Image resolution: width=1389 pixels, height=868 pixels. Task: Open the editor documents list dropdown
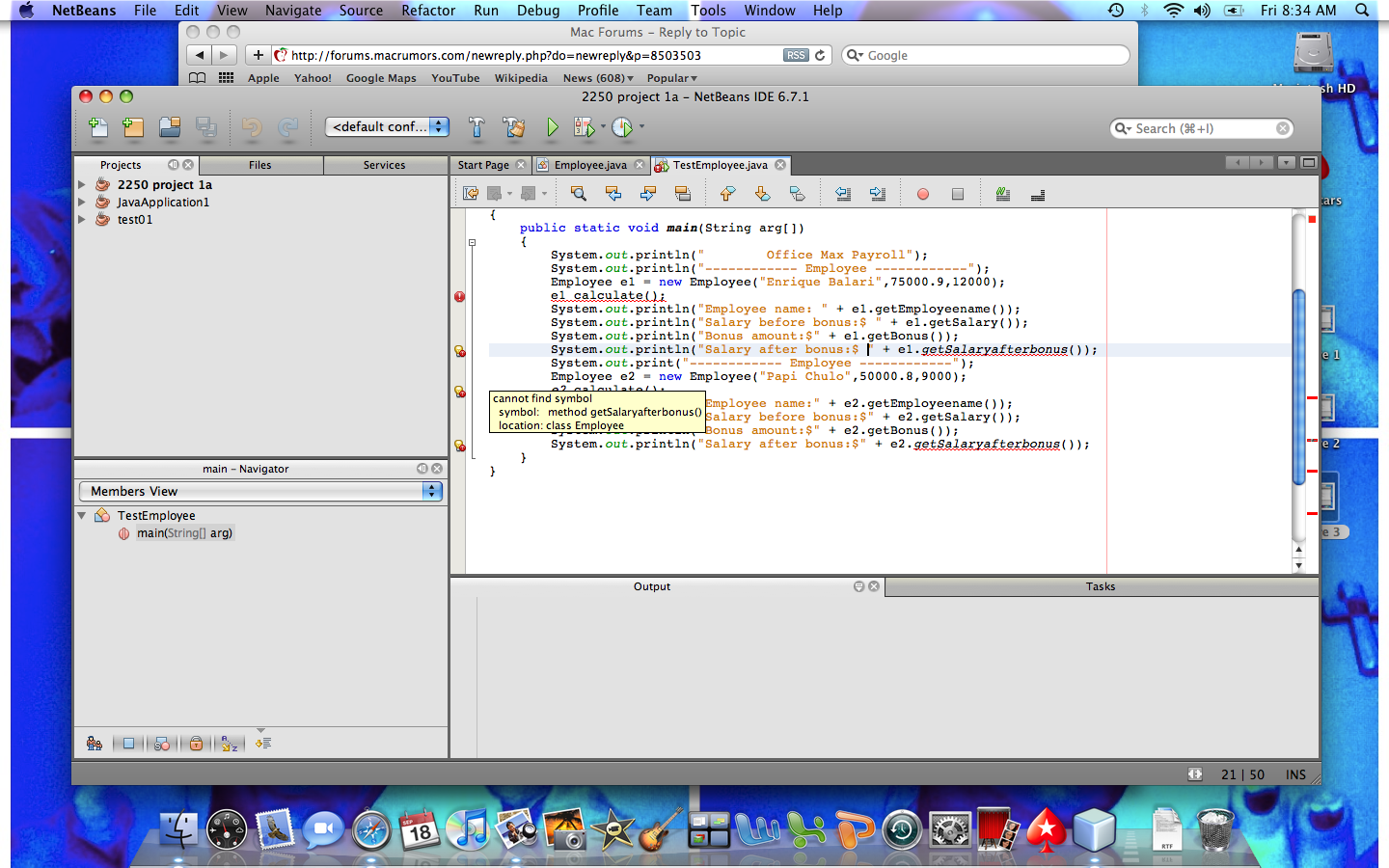pyautogui.click(x=1286, y=163)
